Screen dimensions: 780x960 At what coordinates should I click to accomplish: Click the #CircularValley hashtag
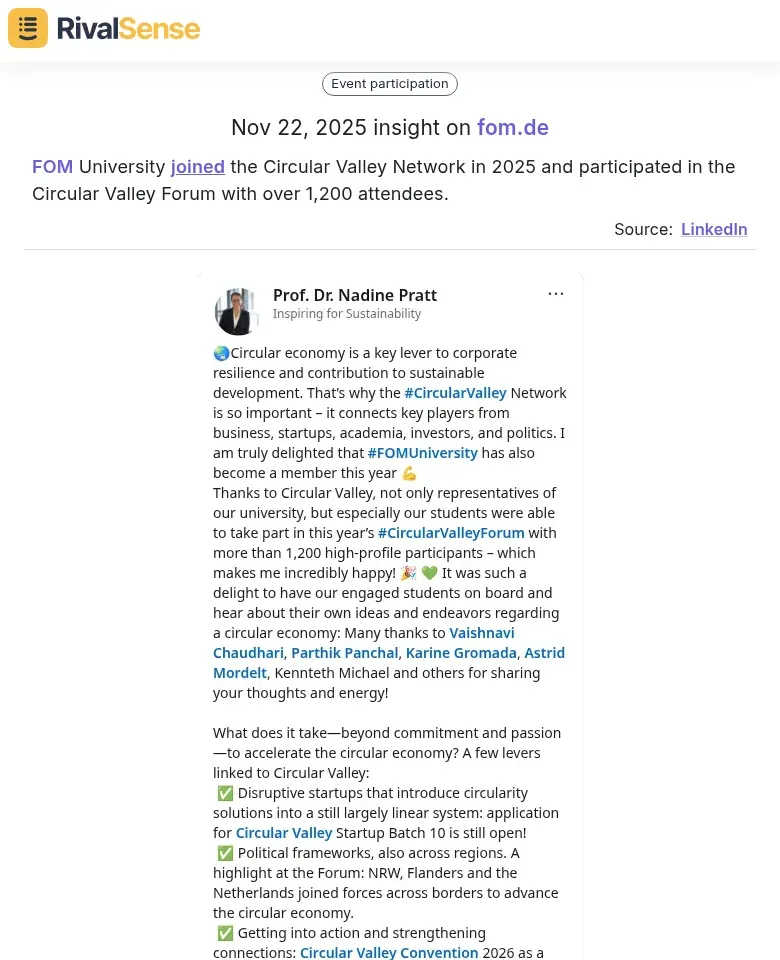coord(455,393)
